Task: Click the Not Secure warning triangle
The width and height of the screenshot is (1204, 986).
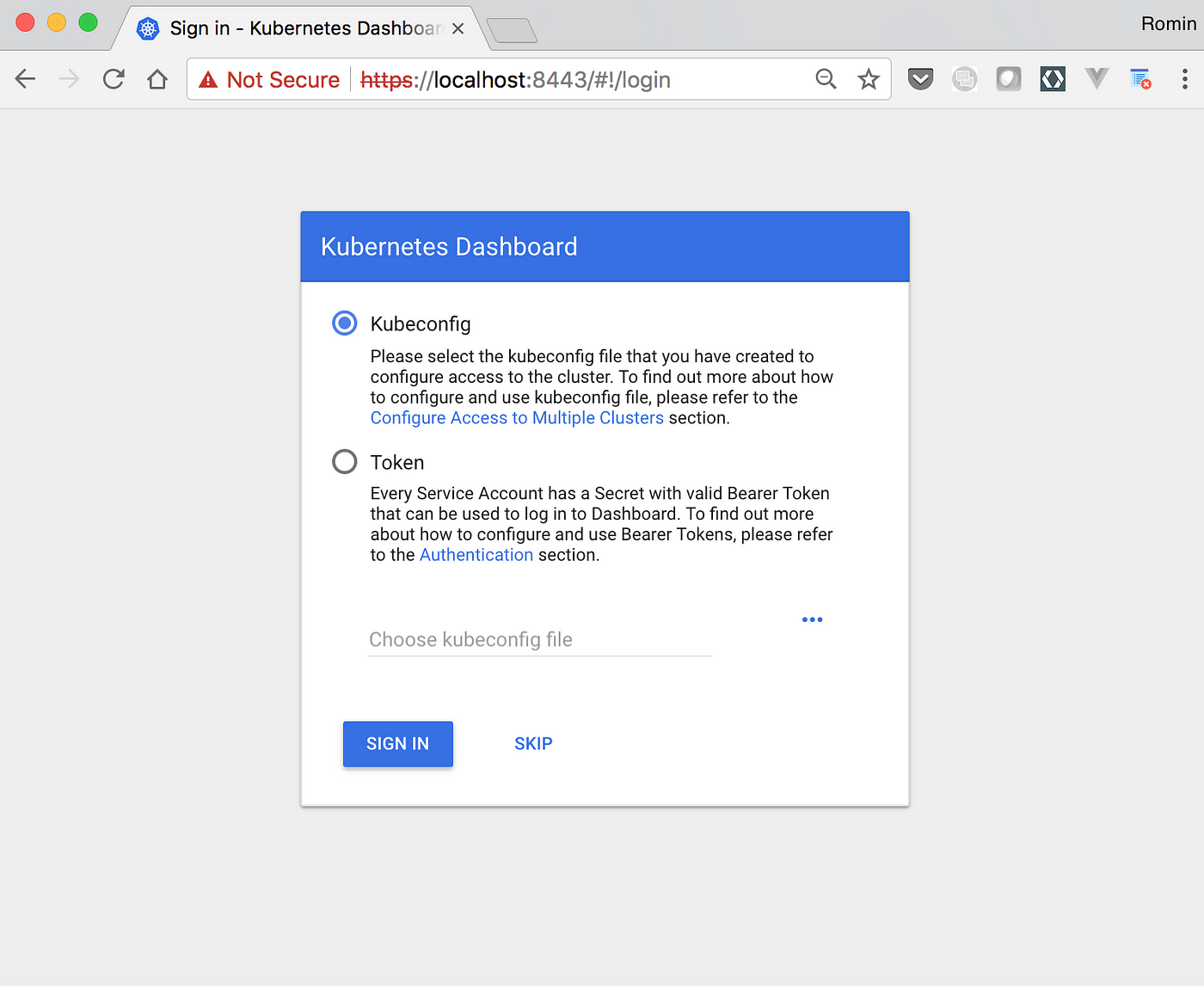Action: point(208,80)
